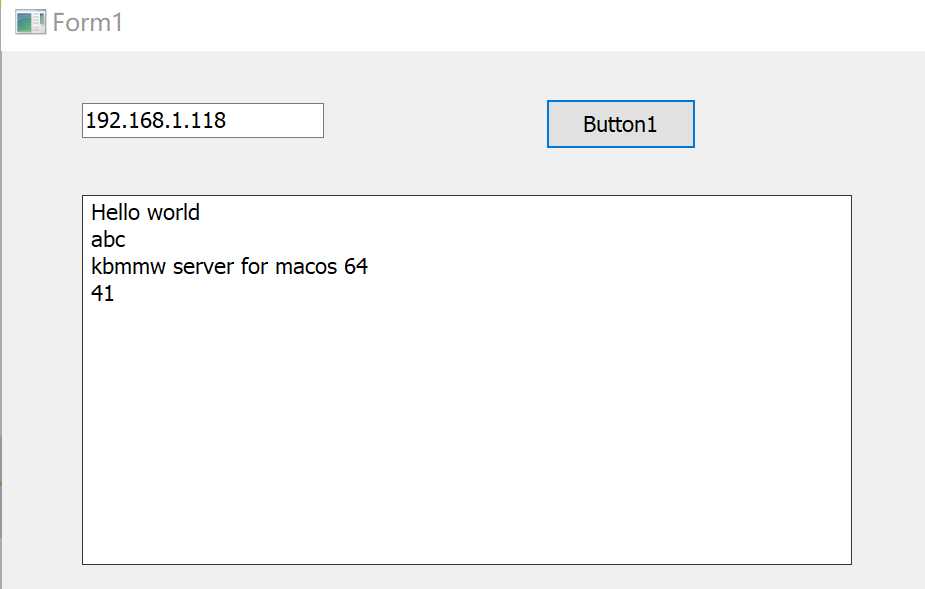Click the "118" part of the IP address
The width and height of the screenshot is (925, 589).
[x=208, y=121]
